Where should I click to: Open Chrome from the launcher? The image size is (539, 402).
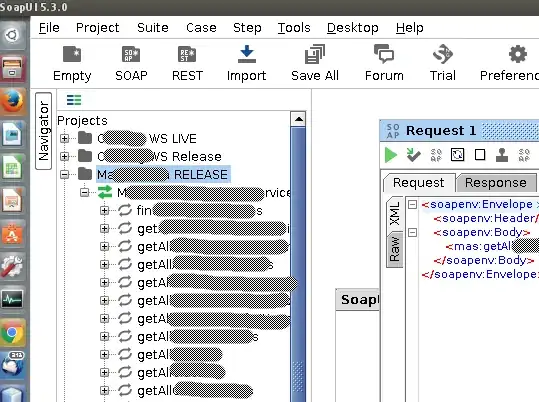pos(12,333)
